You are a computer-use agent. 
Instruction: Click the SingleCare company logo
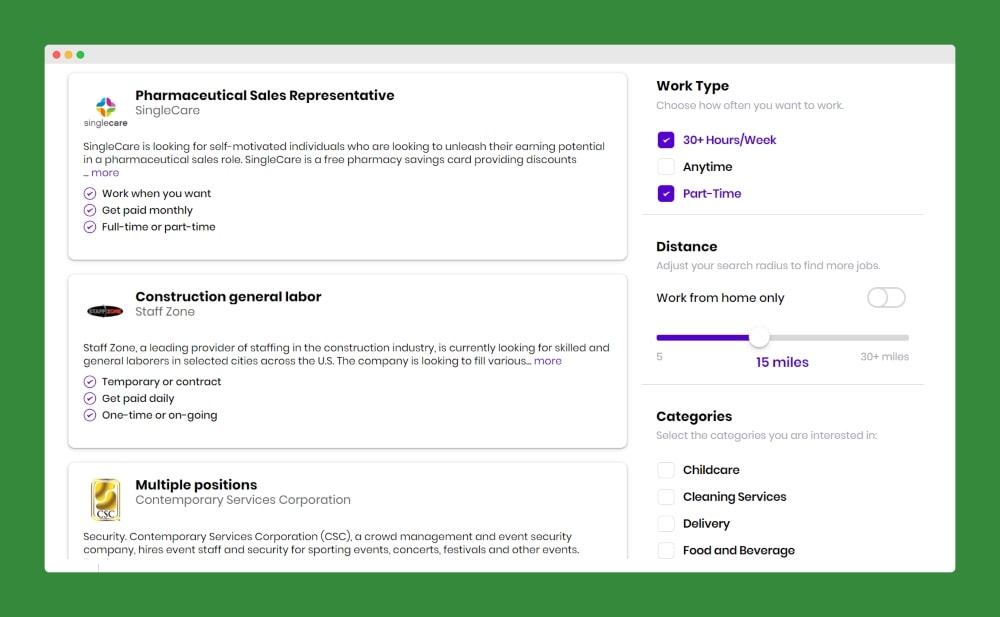click(x=105, y=110)
